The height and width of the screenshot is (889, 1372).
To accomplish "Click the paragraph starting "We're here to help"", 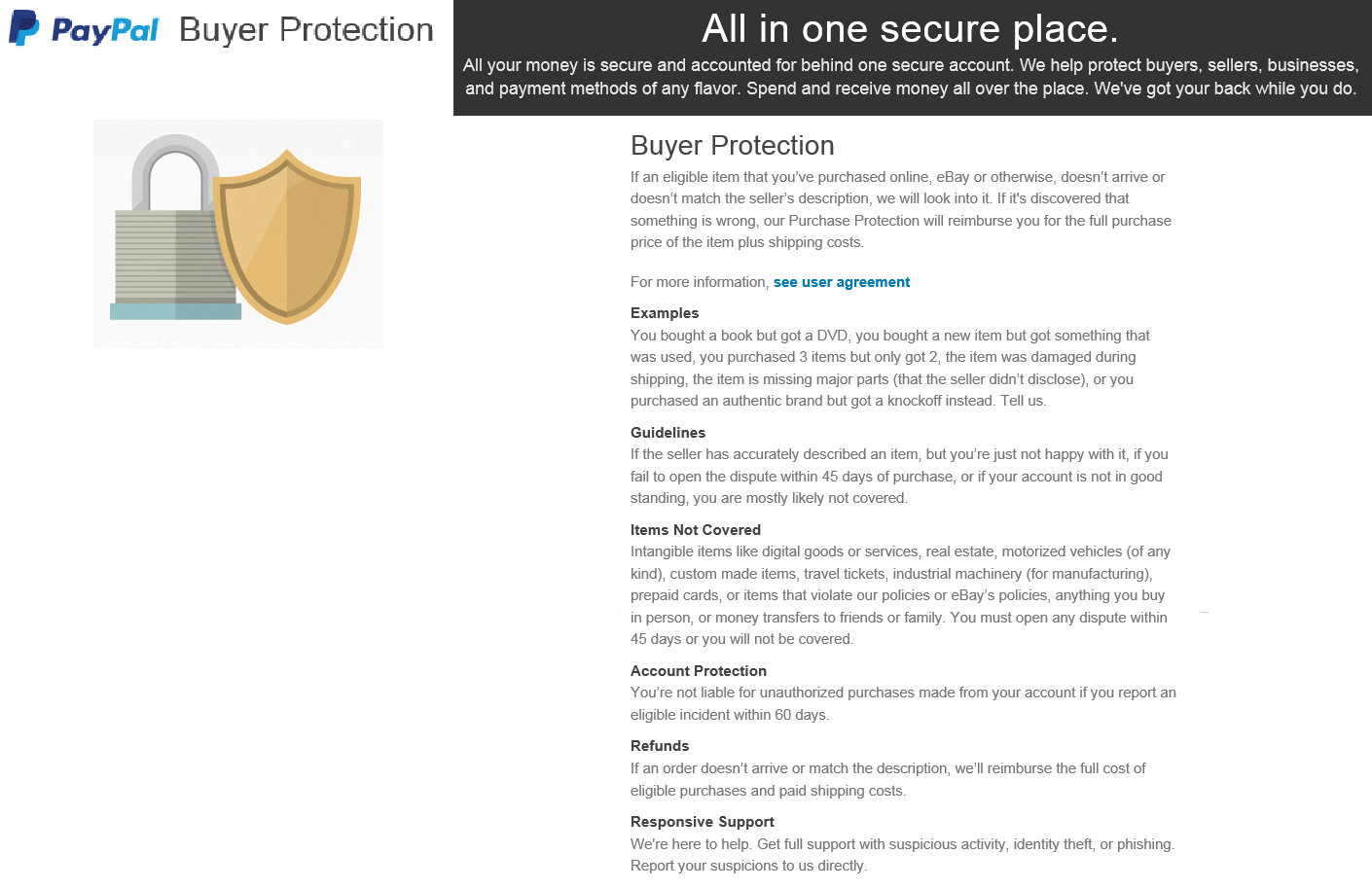I will pos(901,855).
